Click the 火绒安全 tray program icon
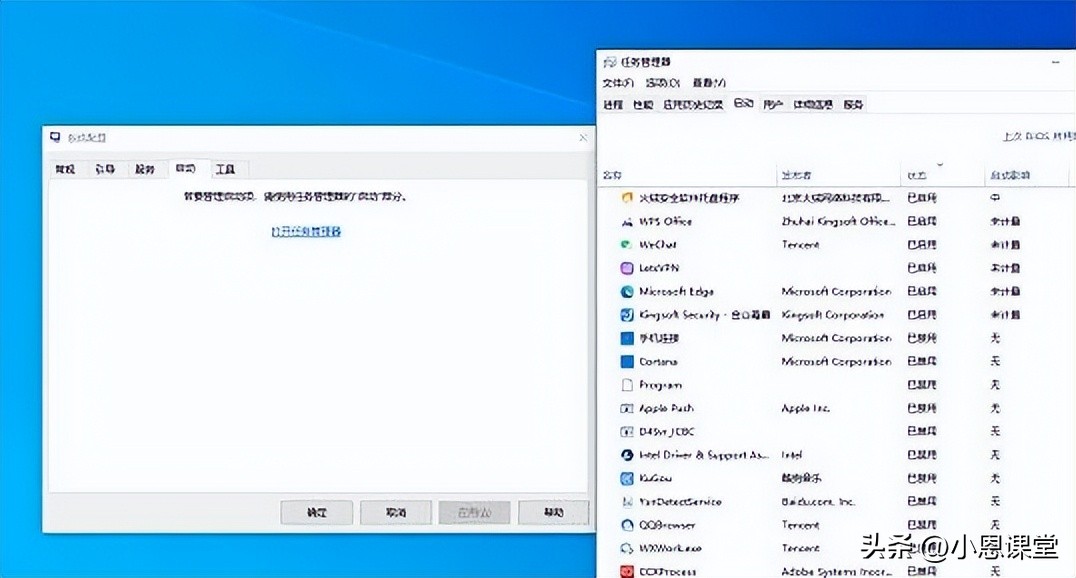 pyautogui.click(x=627, y=198)
